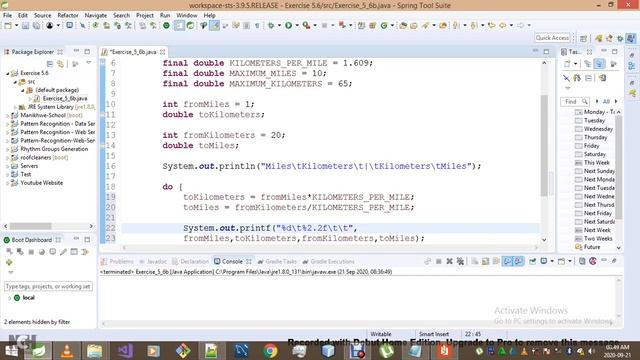Image resolution: width=640 pixels, height=360 pixels.
Task: Click Remove Launch X icon in Console
Action: click(x=449, y=261)
